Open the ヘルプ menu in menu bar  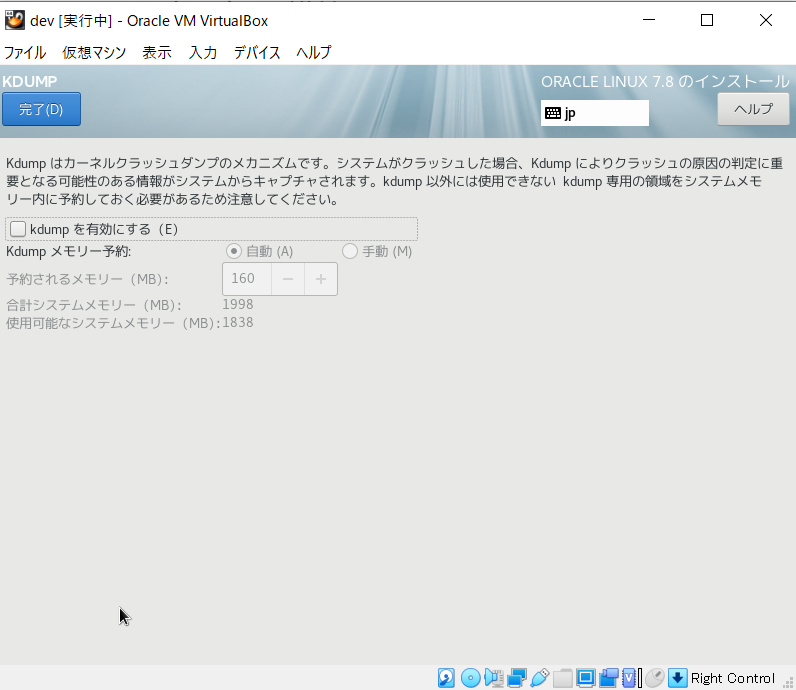314,52
